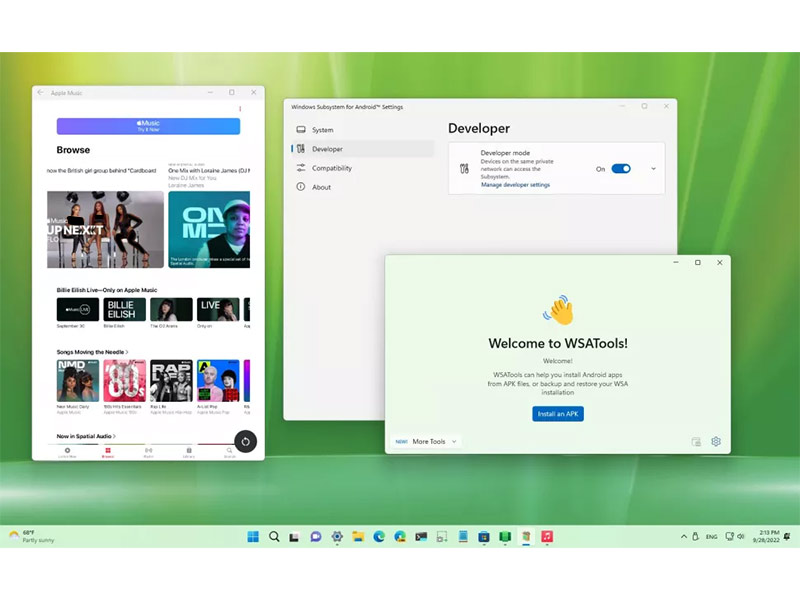Click the WSATools icon beside the settings gear
This screenshot has height=600, width=800.
(x=696, y=441)
